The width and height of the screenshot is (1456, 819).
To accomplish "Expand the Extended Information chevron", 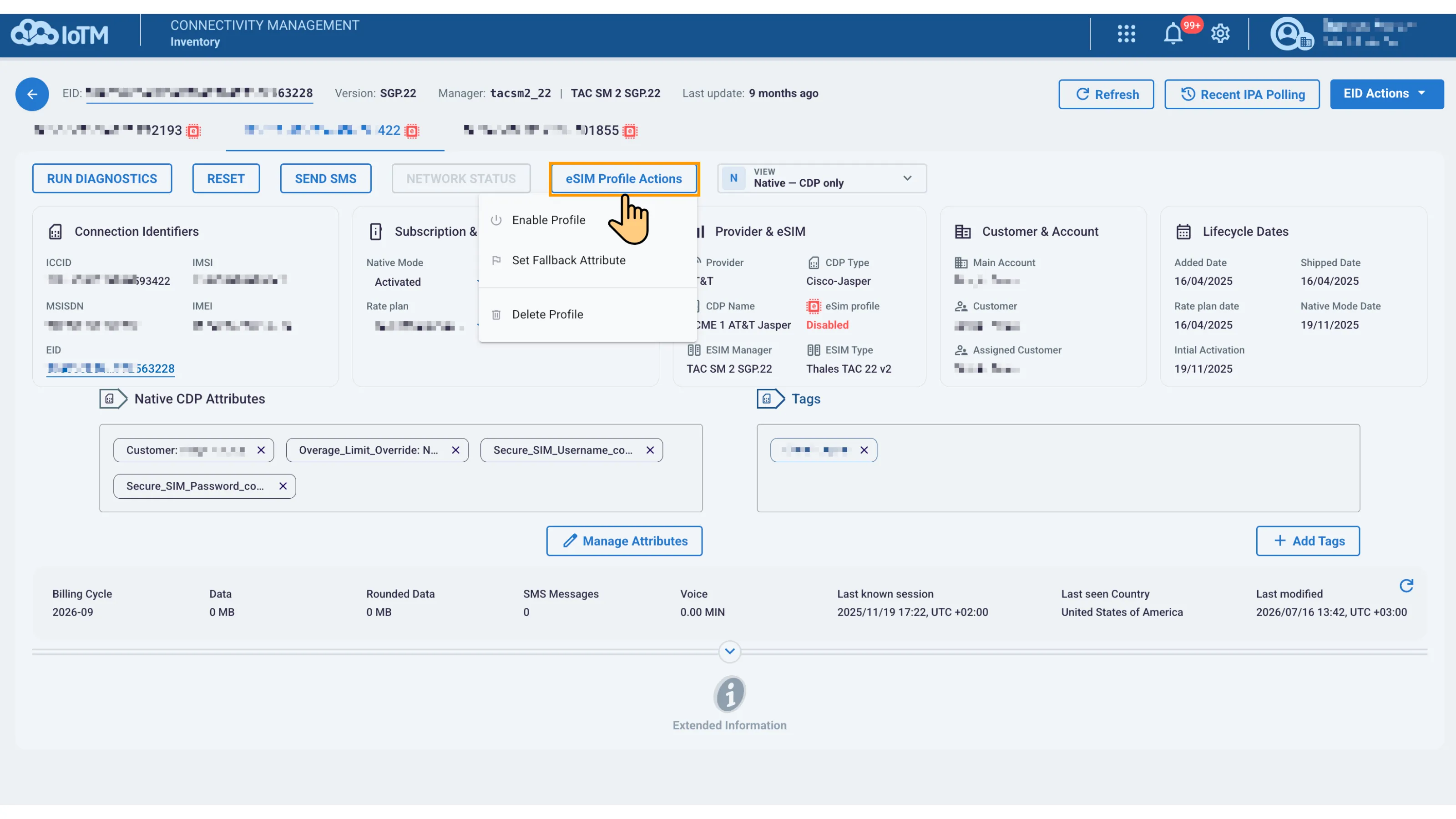I will coord(730,652).
